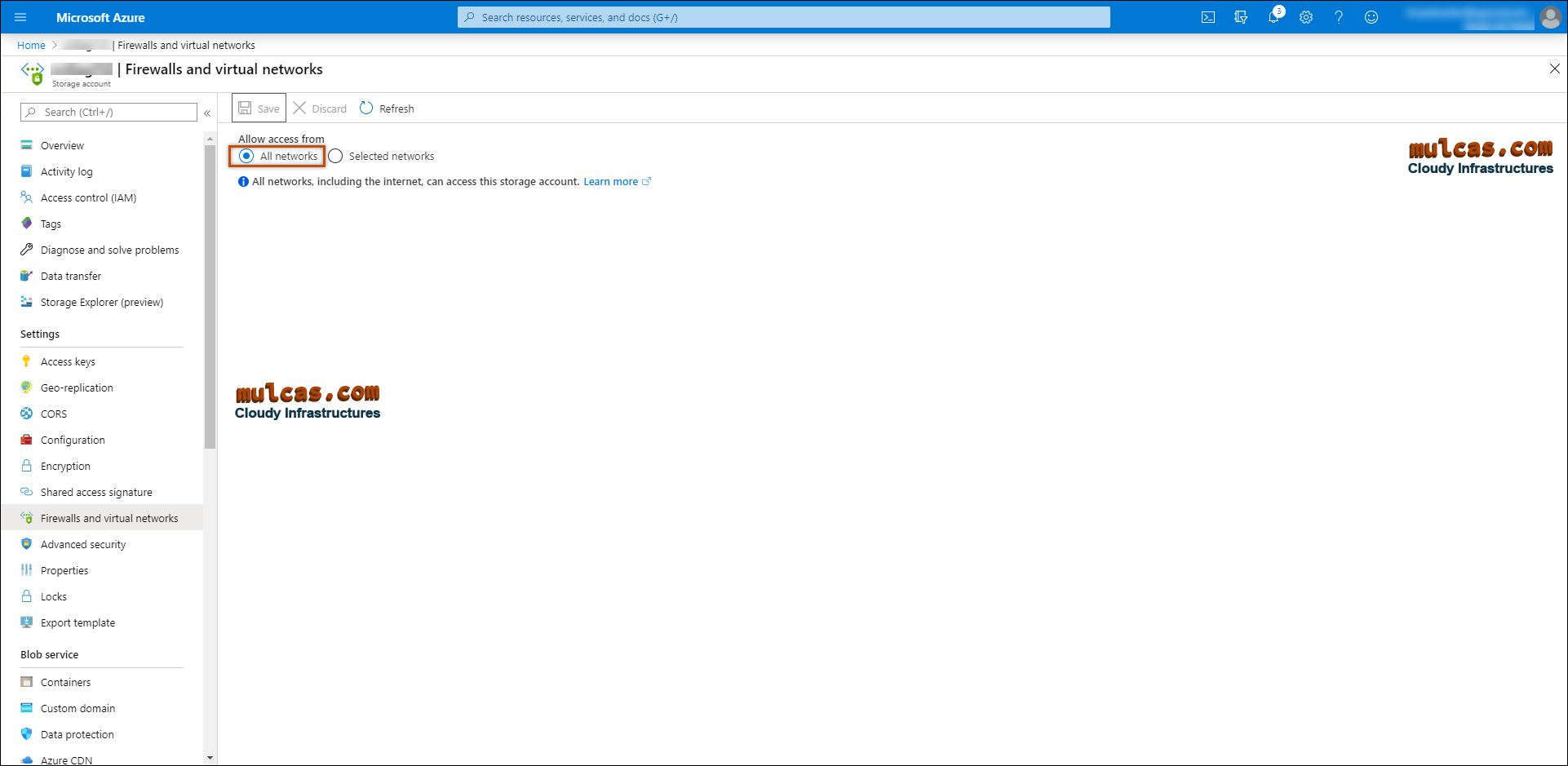1568x766 pixels.
Task: Go to Containers under Blob service
Action: click(x=65, y=682)
